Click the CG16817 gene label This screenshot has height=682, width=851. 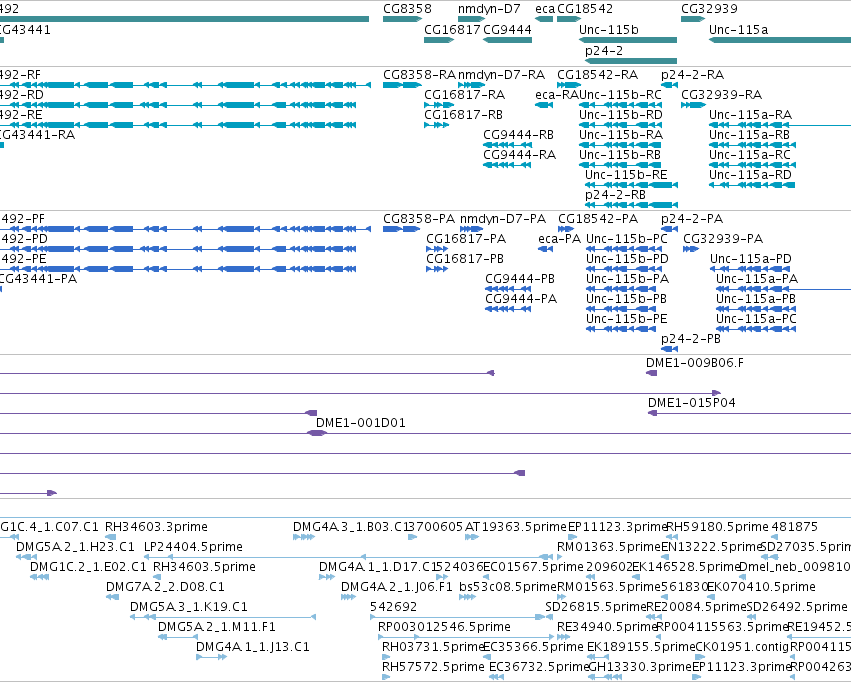(452, 29)
